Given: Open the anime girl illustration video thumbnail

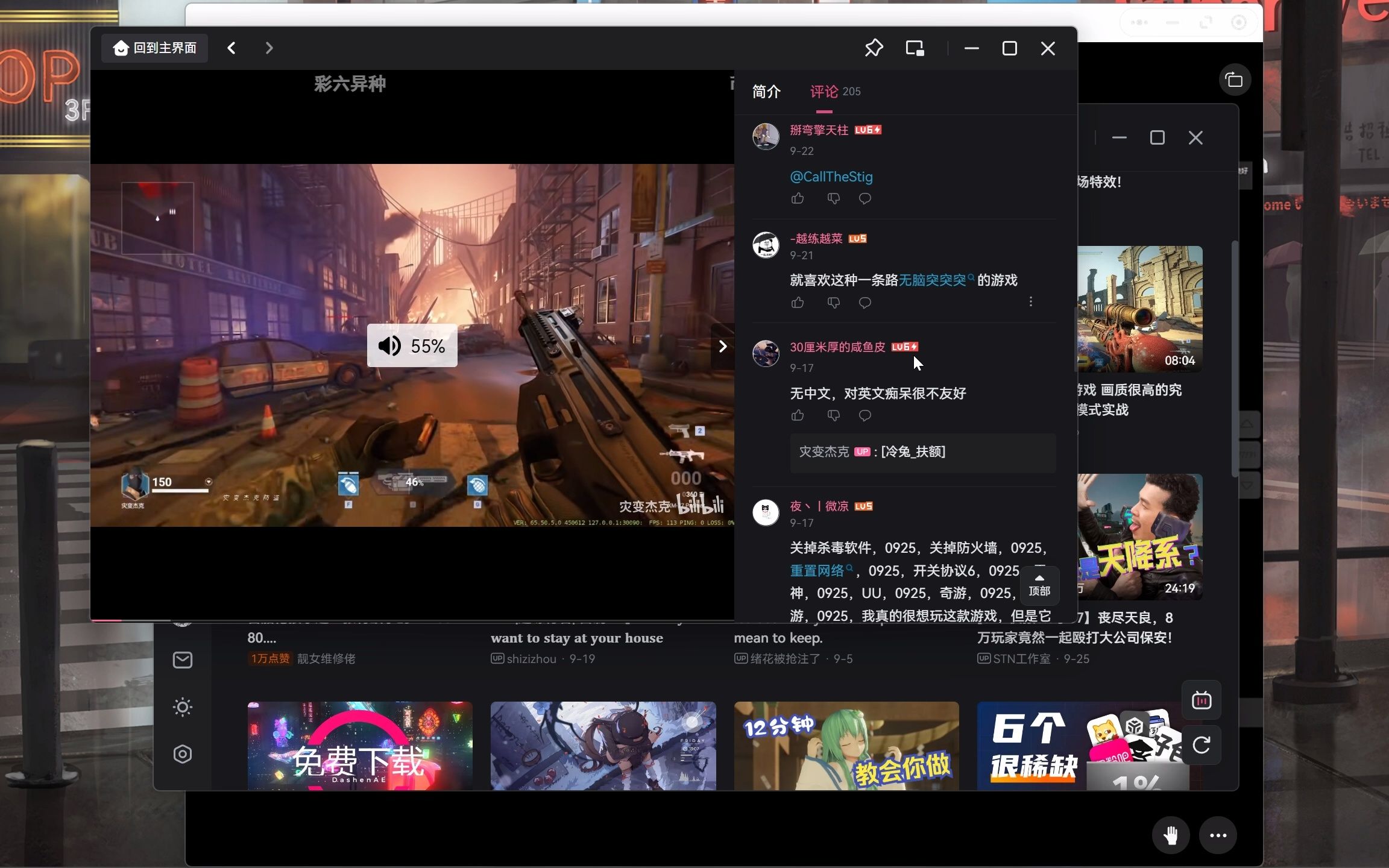Looking at the screenshot, I should click(x=603, y=746).
